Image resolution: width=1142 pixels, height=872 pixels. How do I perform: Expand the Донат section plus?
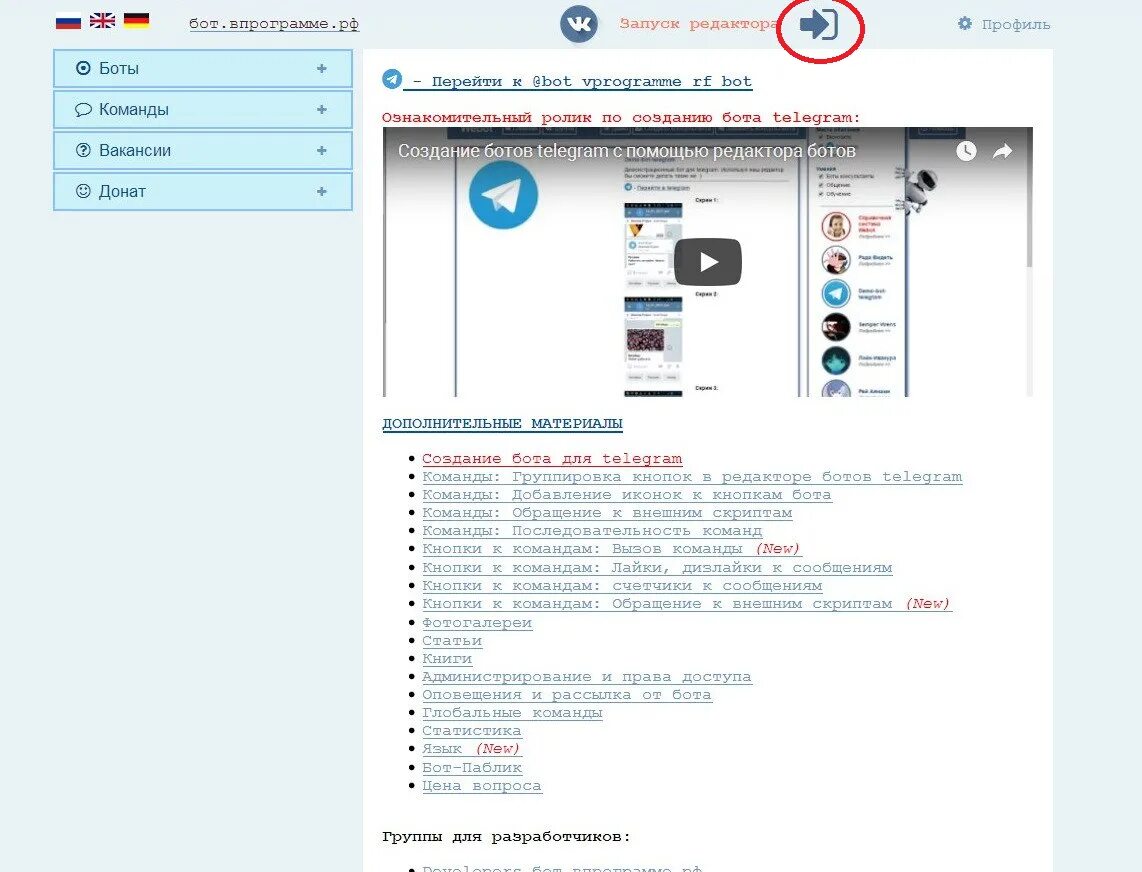[x=321, y=191]
